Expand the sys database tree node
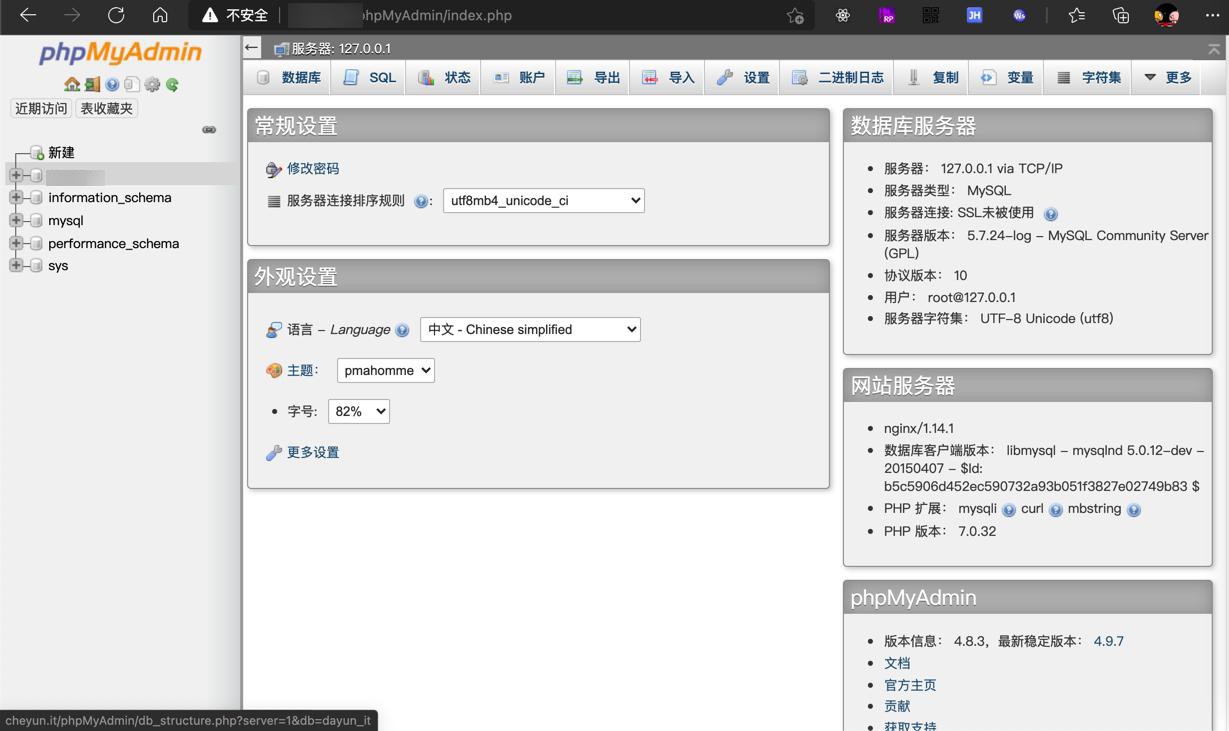Image resolution: width=1229 pixels, height=731 pixels. point(16,266)
